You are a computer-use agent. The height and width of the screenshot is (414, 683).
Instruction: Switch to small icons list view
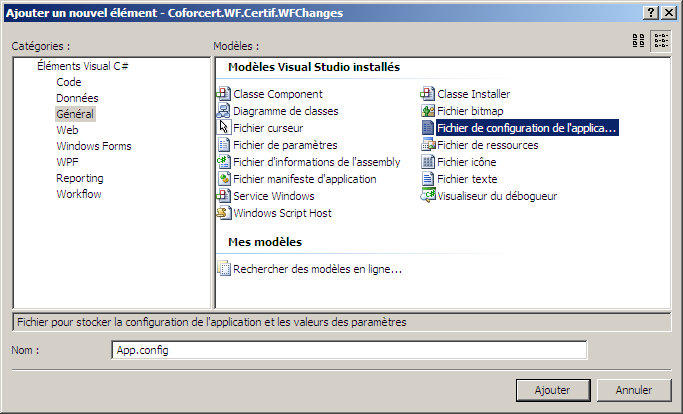661,41
